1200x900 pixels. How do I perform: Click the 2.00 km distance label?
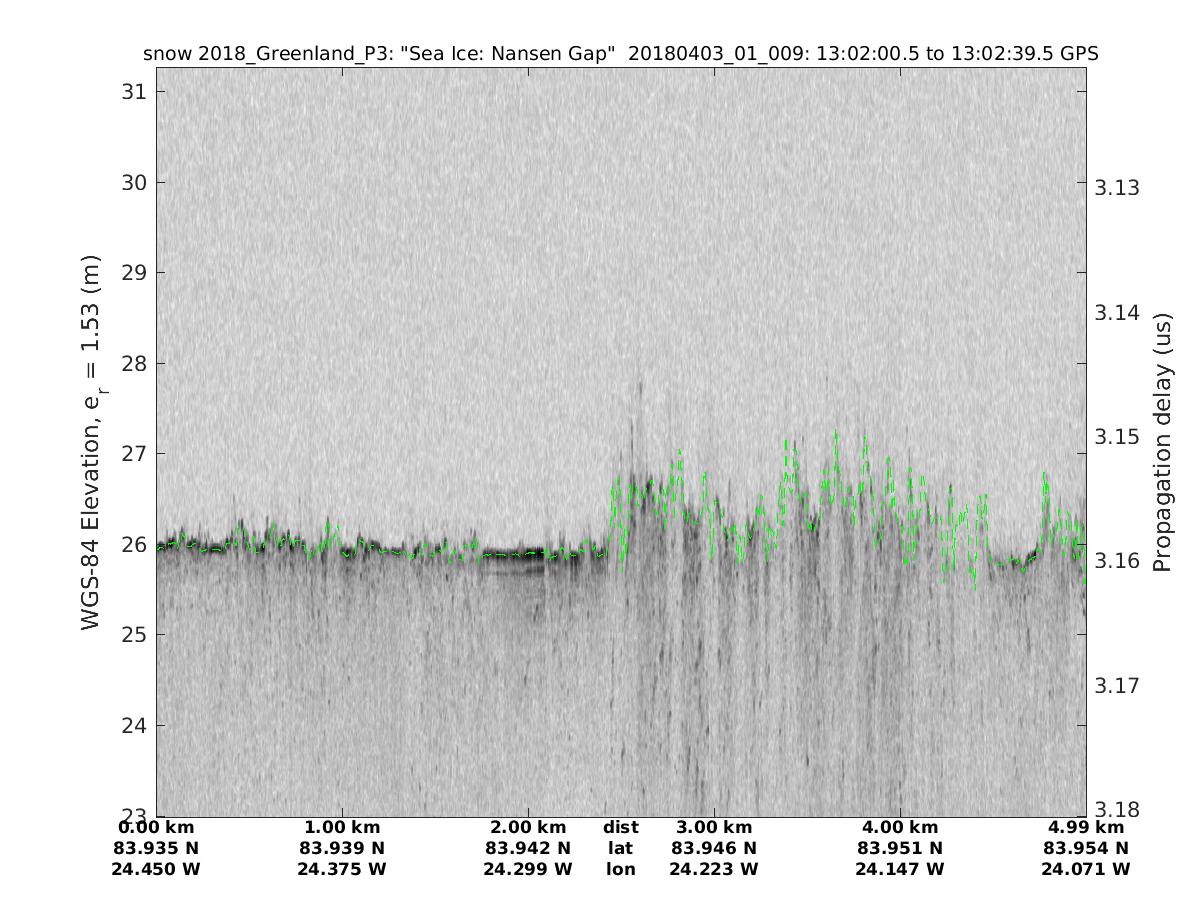coord(528,827)
